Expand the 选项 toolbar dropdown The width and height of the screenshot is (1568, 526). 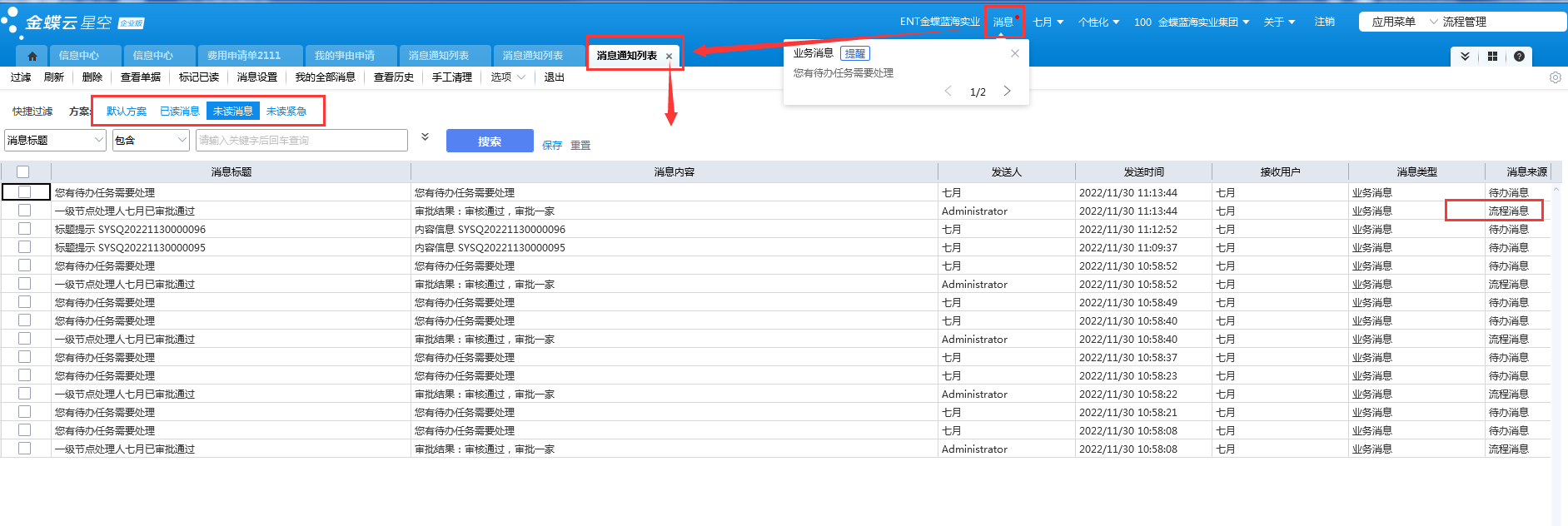point(507,77)
